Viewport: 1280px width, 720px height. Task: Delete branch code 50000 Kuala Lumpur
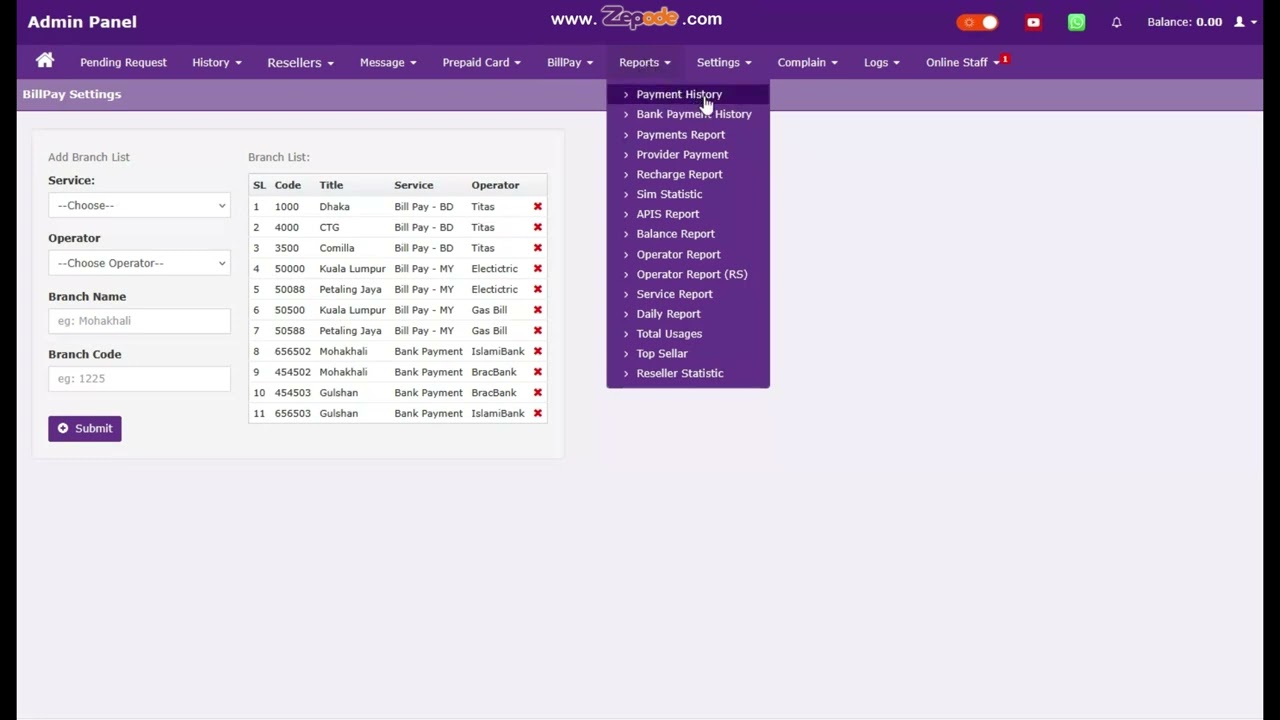coord(537,269)
